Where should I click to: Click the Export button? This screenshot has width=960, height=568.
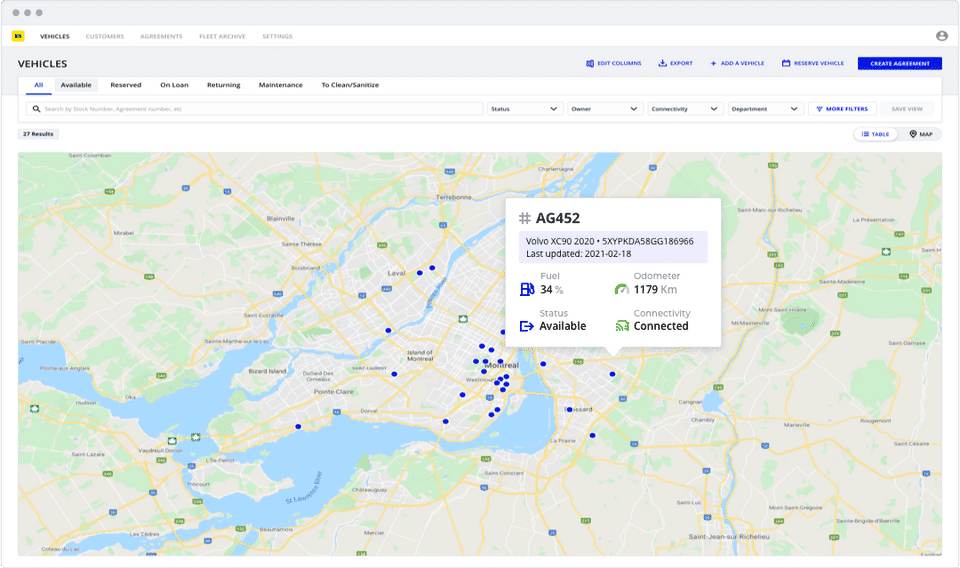(675, 63)
